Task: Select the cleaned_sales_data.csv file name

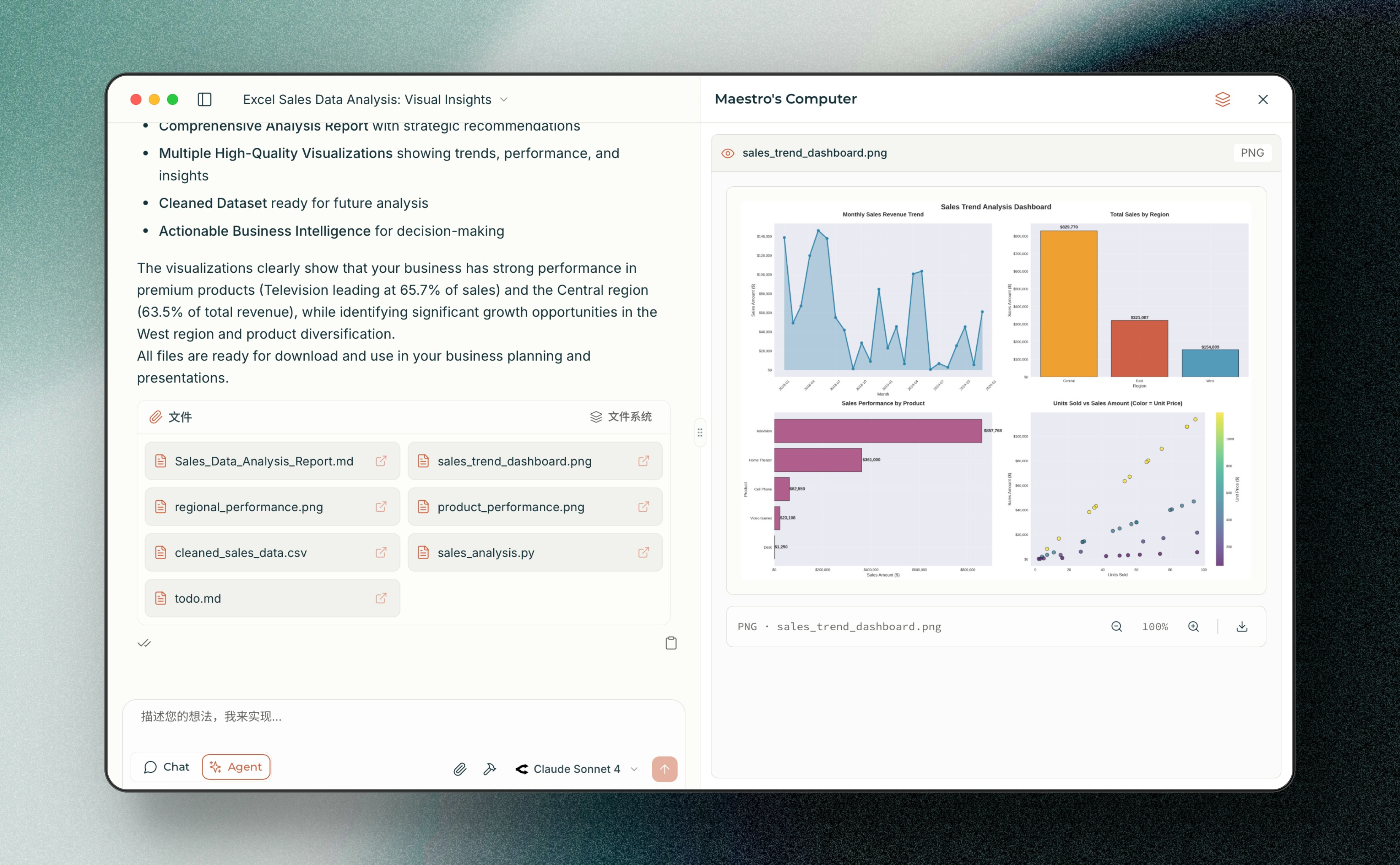Action: click(x=241, y=553)
